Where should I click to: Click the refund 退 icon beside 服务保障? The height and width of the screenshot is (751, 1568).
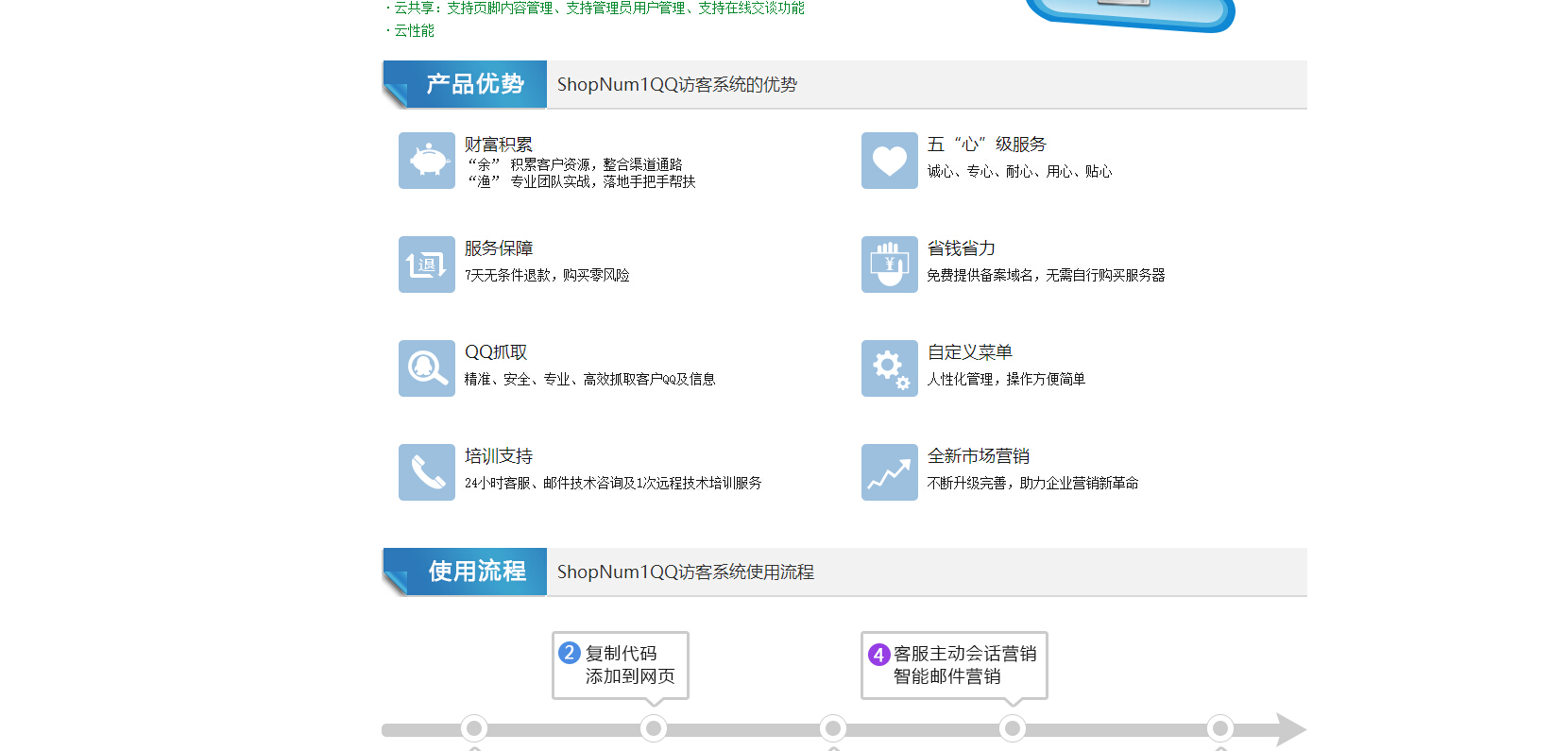427,265
